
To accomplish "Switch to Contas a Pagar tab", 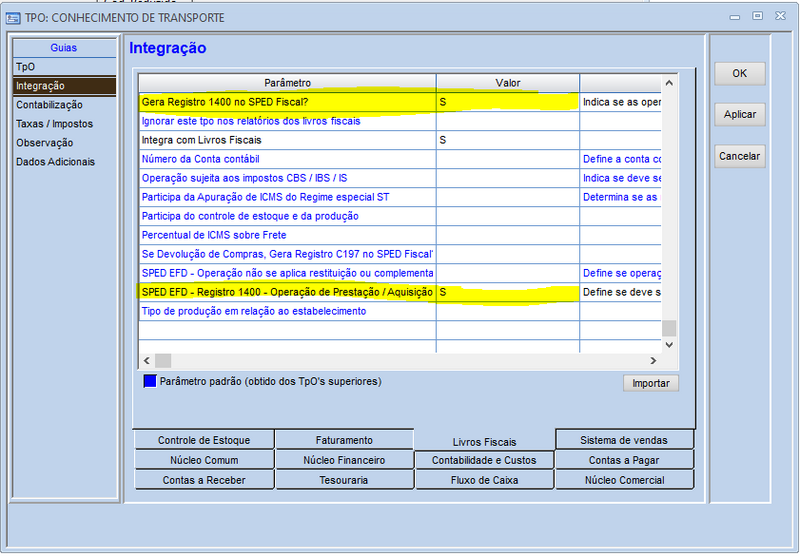I will 624,460.
